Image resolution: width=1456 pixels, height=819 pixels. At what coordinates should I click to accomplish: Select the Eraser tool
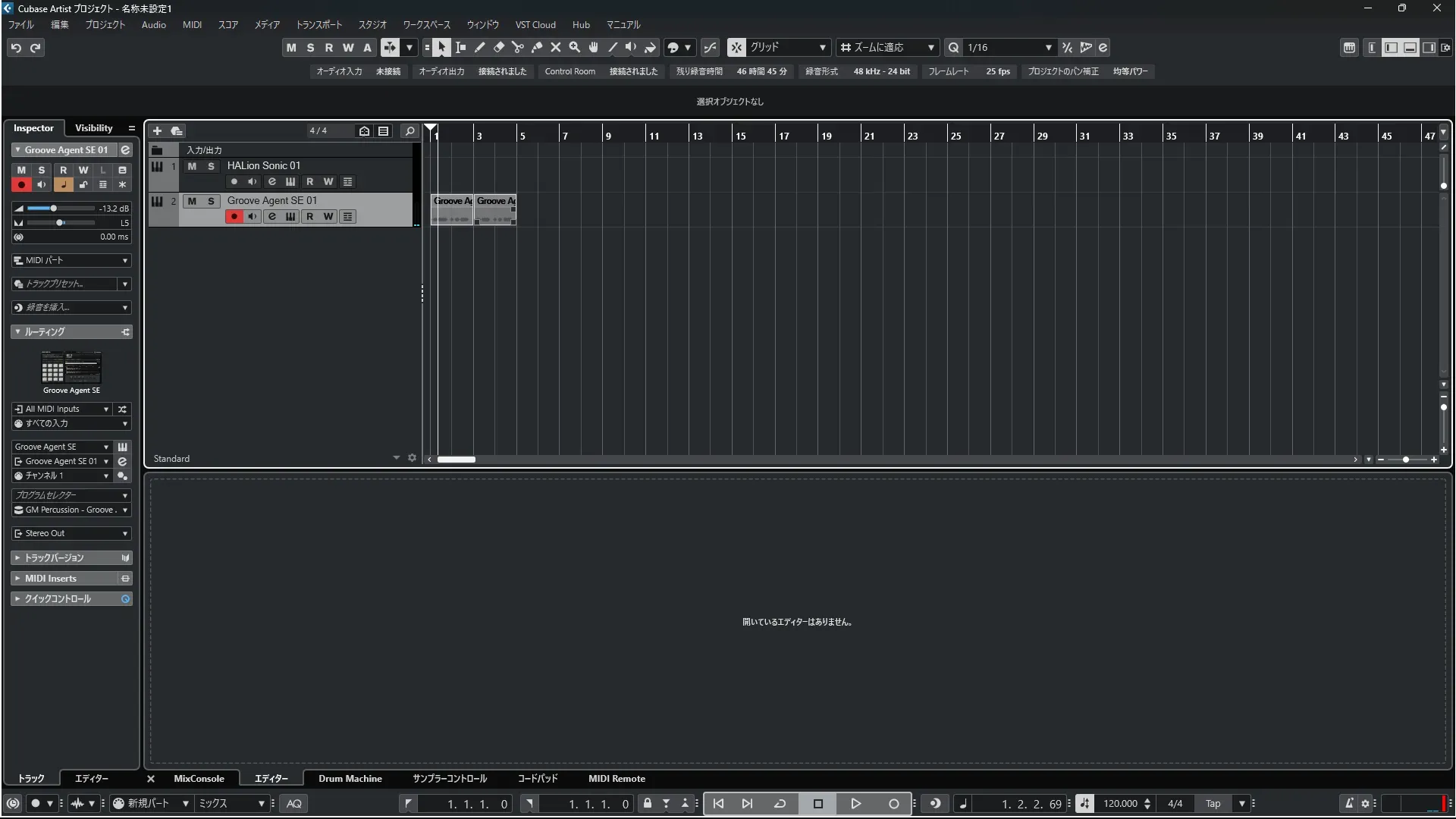[499, 48]
